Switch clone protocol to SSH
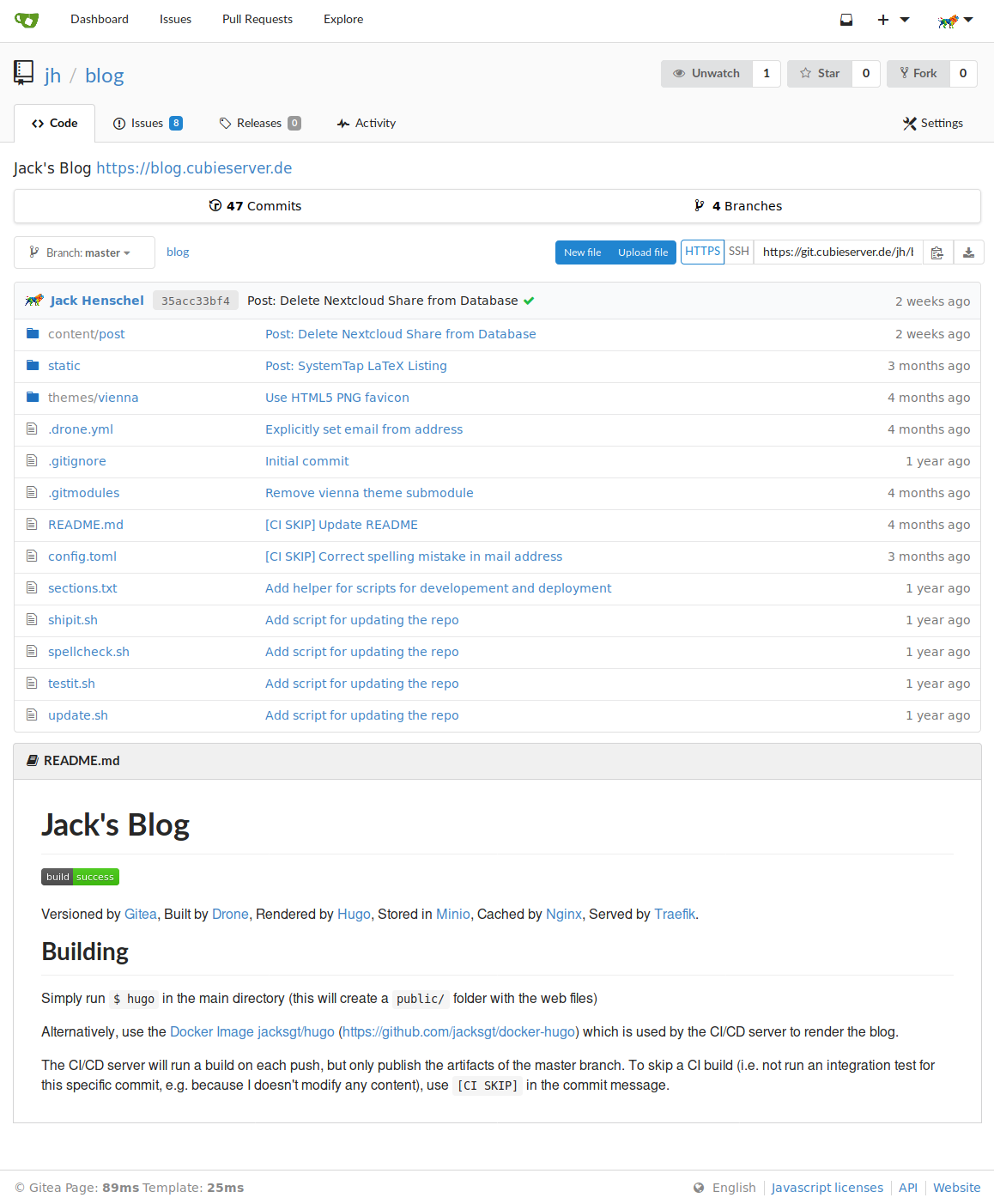The image size is (994, 1204). 738,251
